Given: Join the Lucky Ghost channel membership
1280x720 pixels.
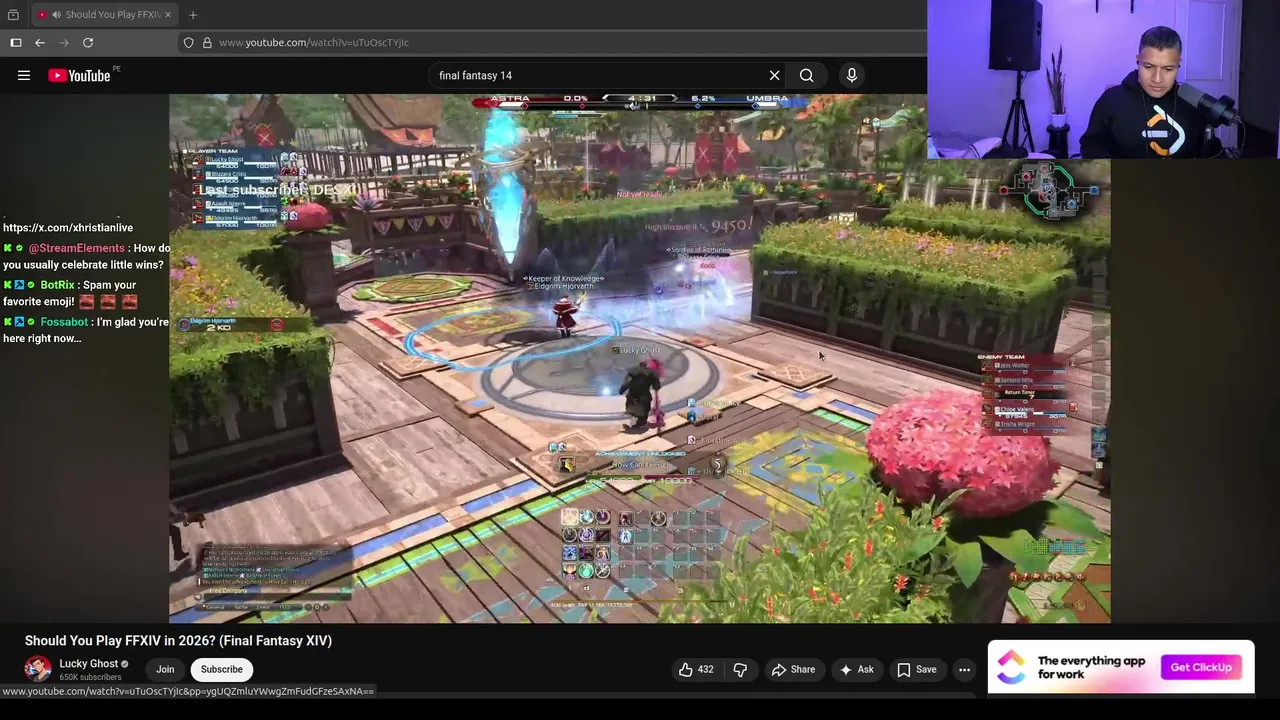Looking at the screenshot, I should pos(165,670).
